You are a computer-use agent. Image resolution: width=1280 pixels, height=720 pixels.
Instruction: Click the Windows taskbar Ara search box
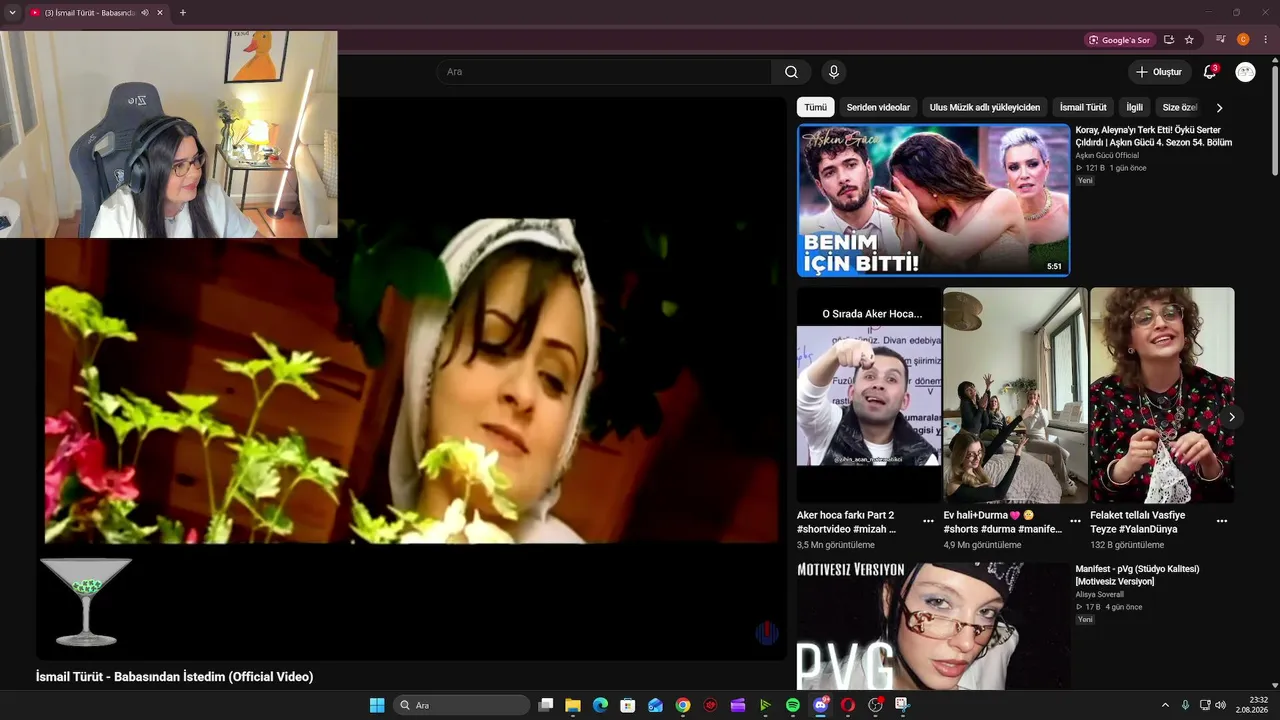pos(461,705)
